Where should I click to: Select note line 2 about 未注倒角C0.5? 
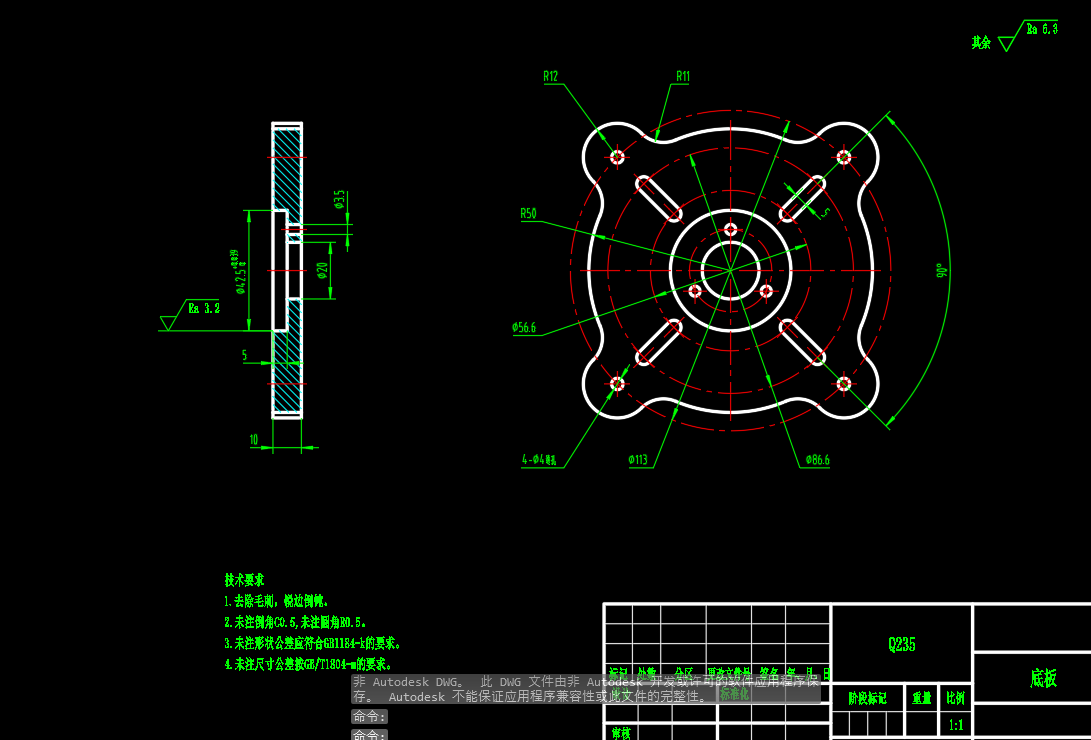295,622
